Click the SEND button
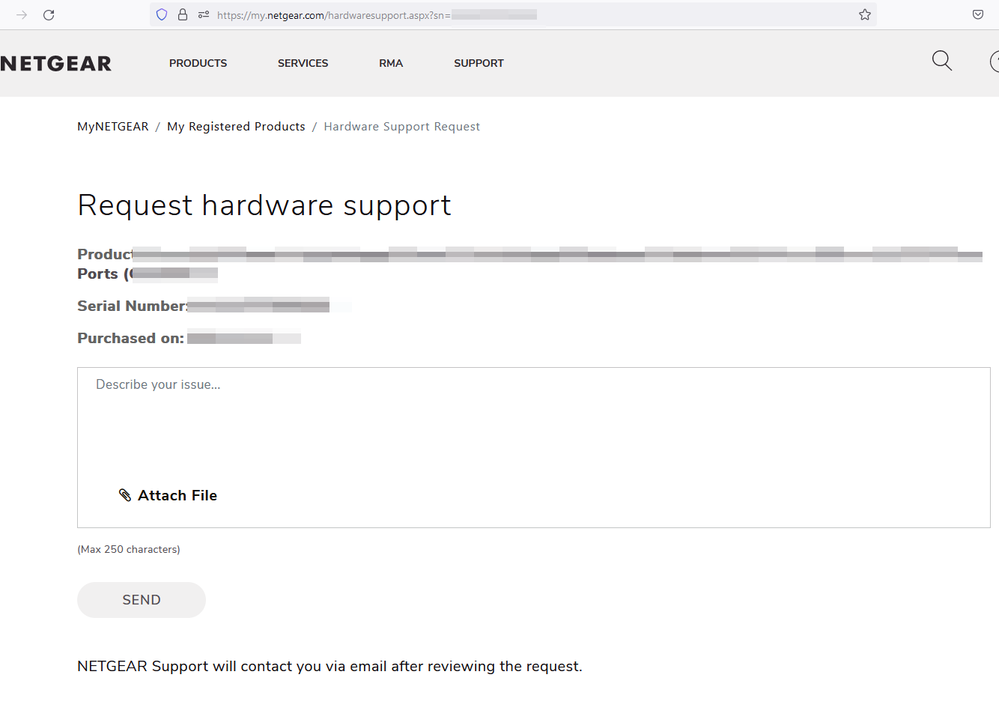Image resolution: width=999 pixels, height=717 pixels. click(141, 599)
